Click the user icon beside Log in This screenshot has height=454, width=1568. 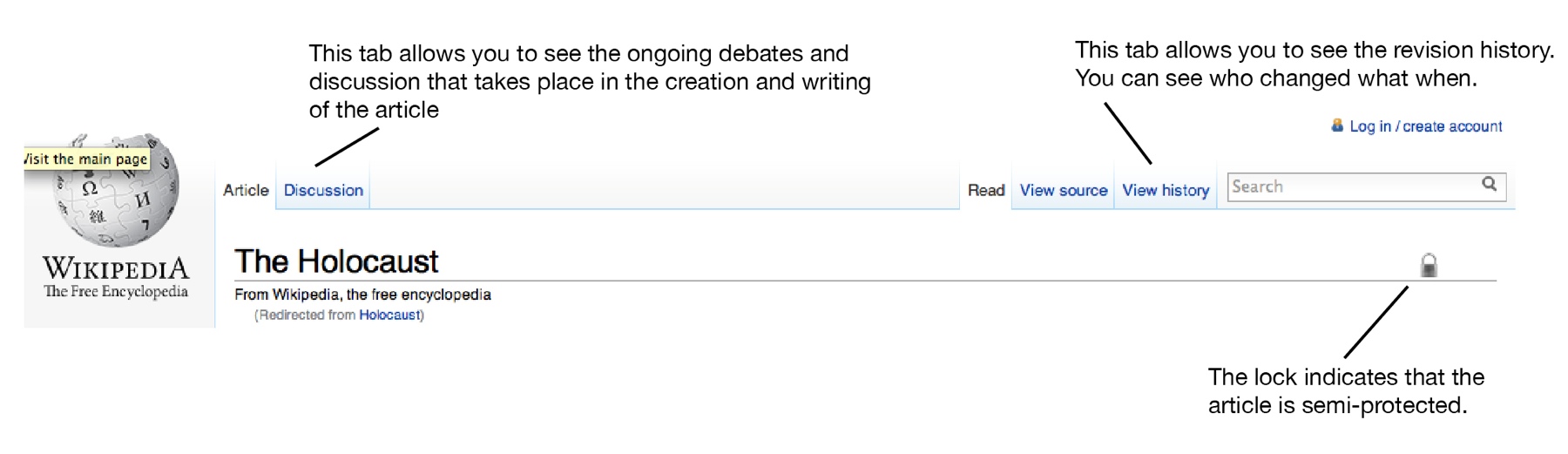pos(1337,125)
